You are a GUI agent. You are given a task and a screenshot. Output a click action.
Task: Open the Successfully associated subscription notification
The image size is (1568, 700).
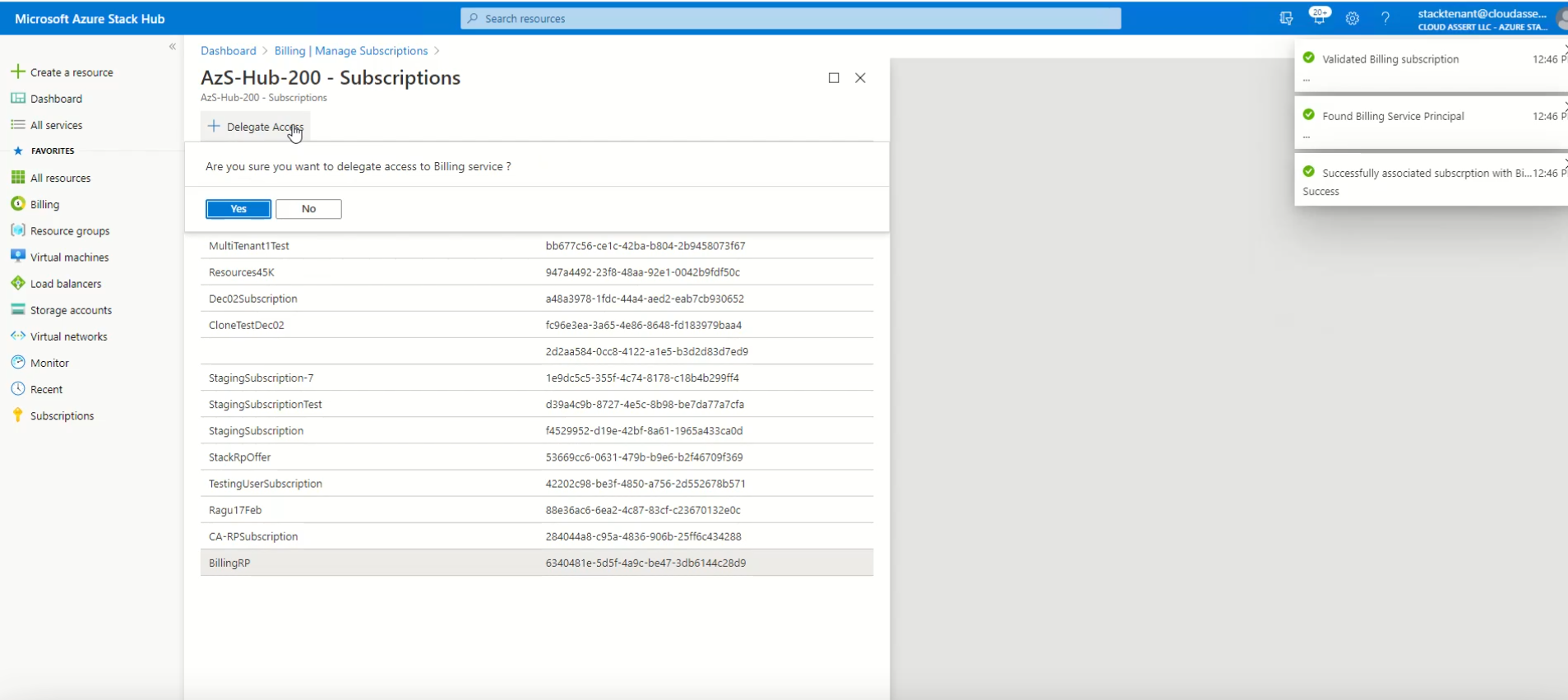click(x=1431, y=180)
